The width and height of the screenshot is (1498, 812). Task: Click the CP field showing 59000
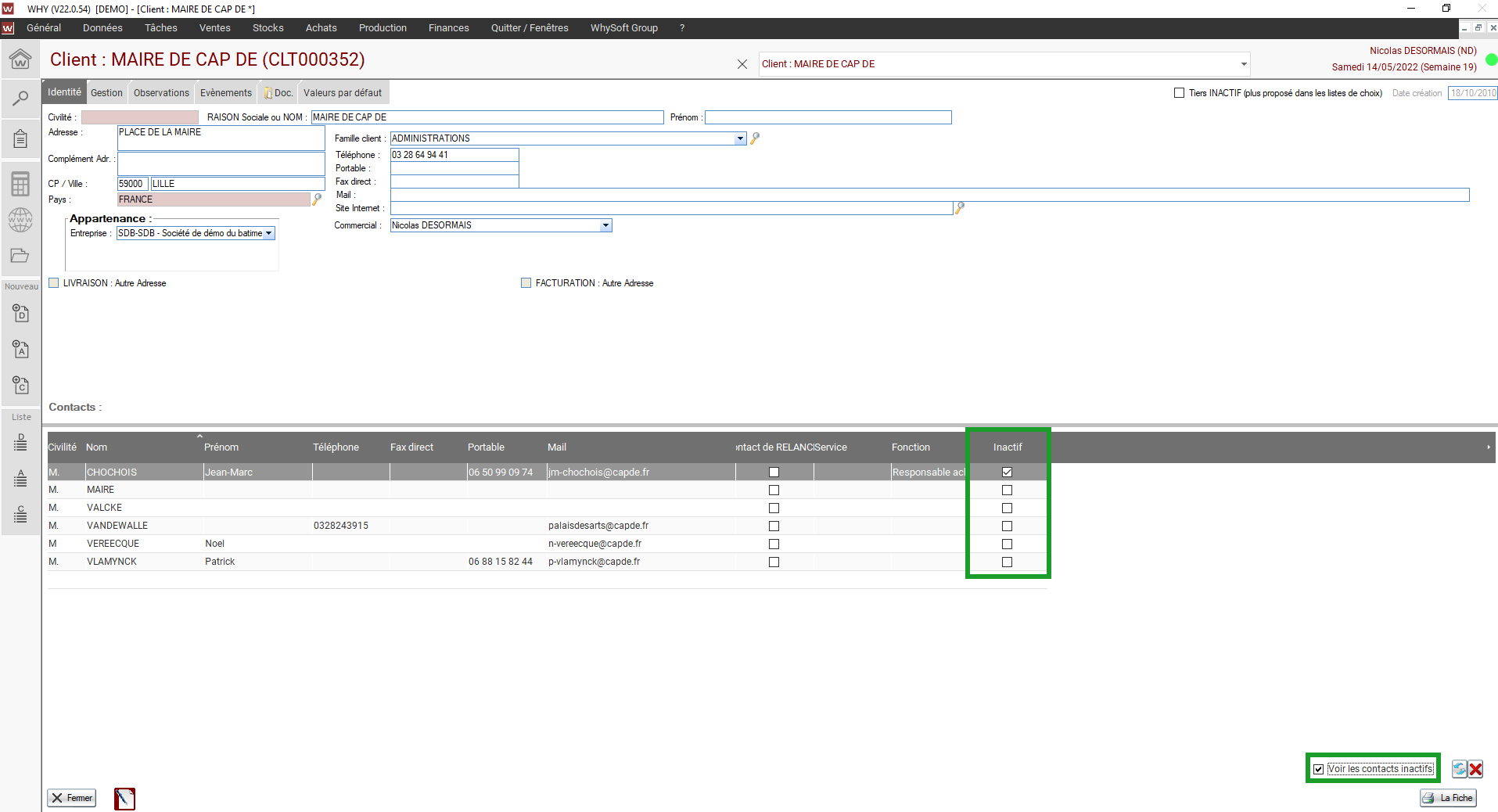tap(132, 184)
